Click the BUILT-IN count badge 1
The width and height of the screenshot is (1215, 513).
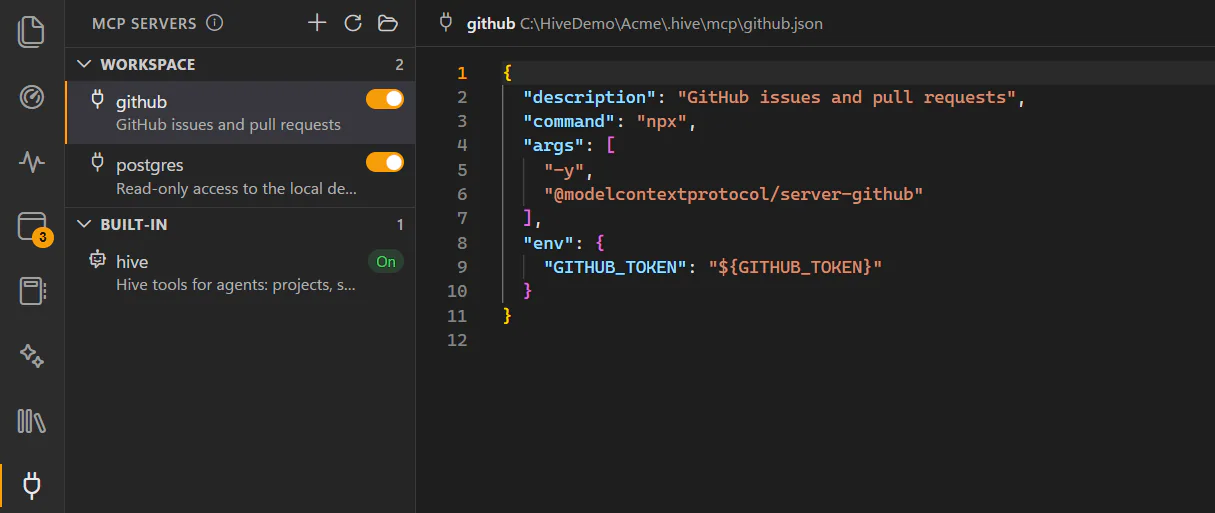400,224
